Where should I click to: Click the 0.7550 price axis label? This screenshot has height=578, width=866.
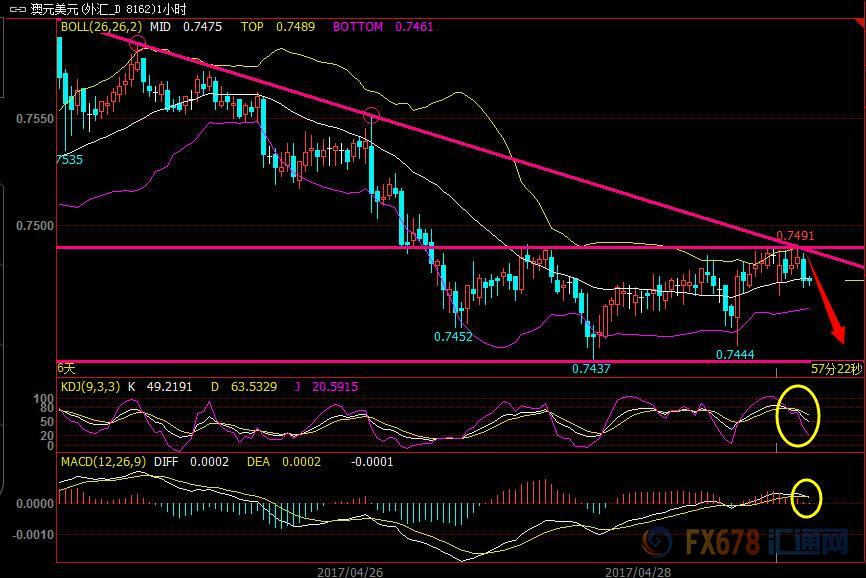coord(35,118)
